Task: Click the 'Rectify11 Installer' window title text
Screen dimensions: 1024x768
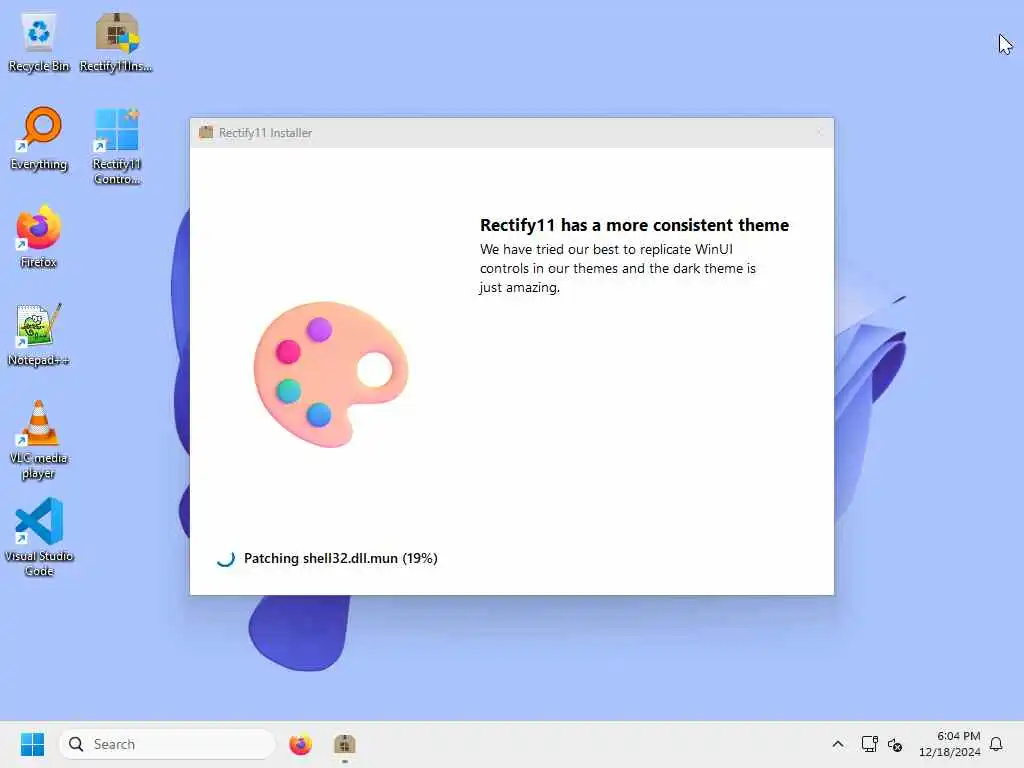Action: coord(265,133)
